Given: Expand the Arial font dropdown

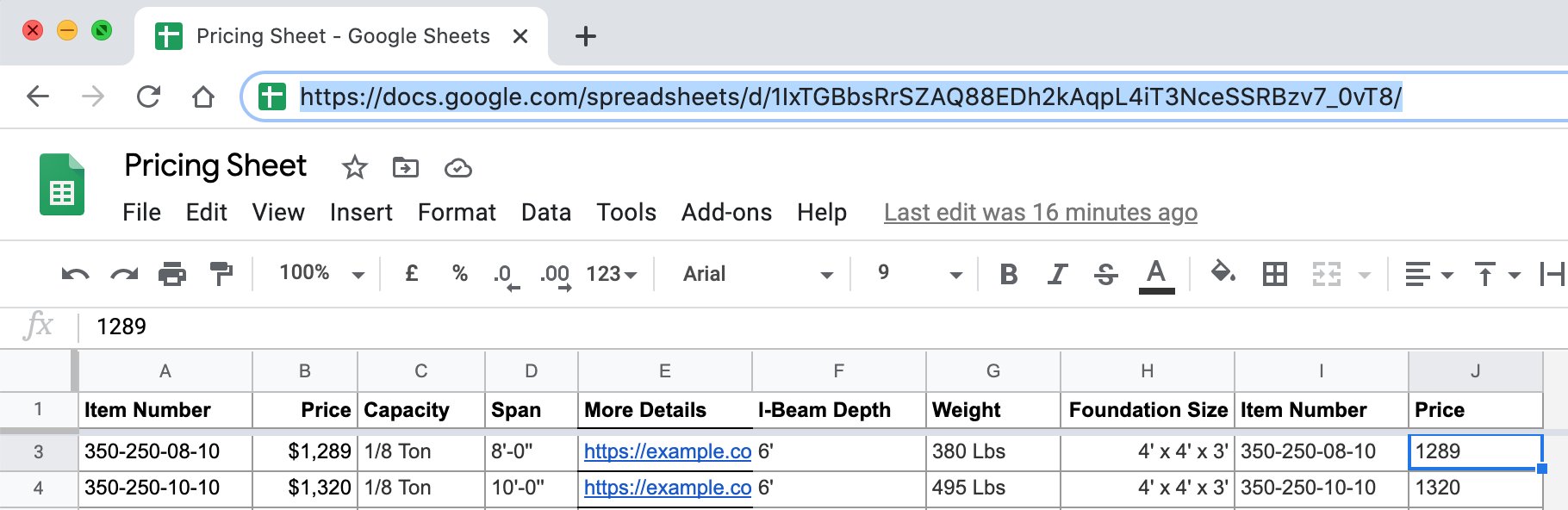Looking at the screenshot, I should click(x=756, y=275).
